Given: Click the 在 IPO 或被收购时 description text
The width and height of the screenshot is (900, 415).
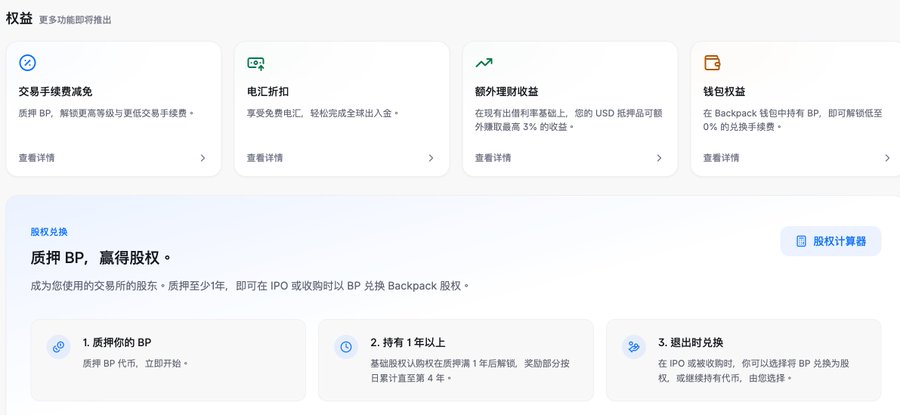Looking at the screenshot, I should click(754, 371).
